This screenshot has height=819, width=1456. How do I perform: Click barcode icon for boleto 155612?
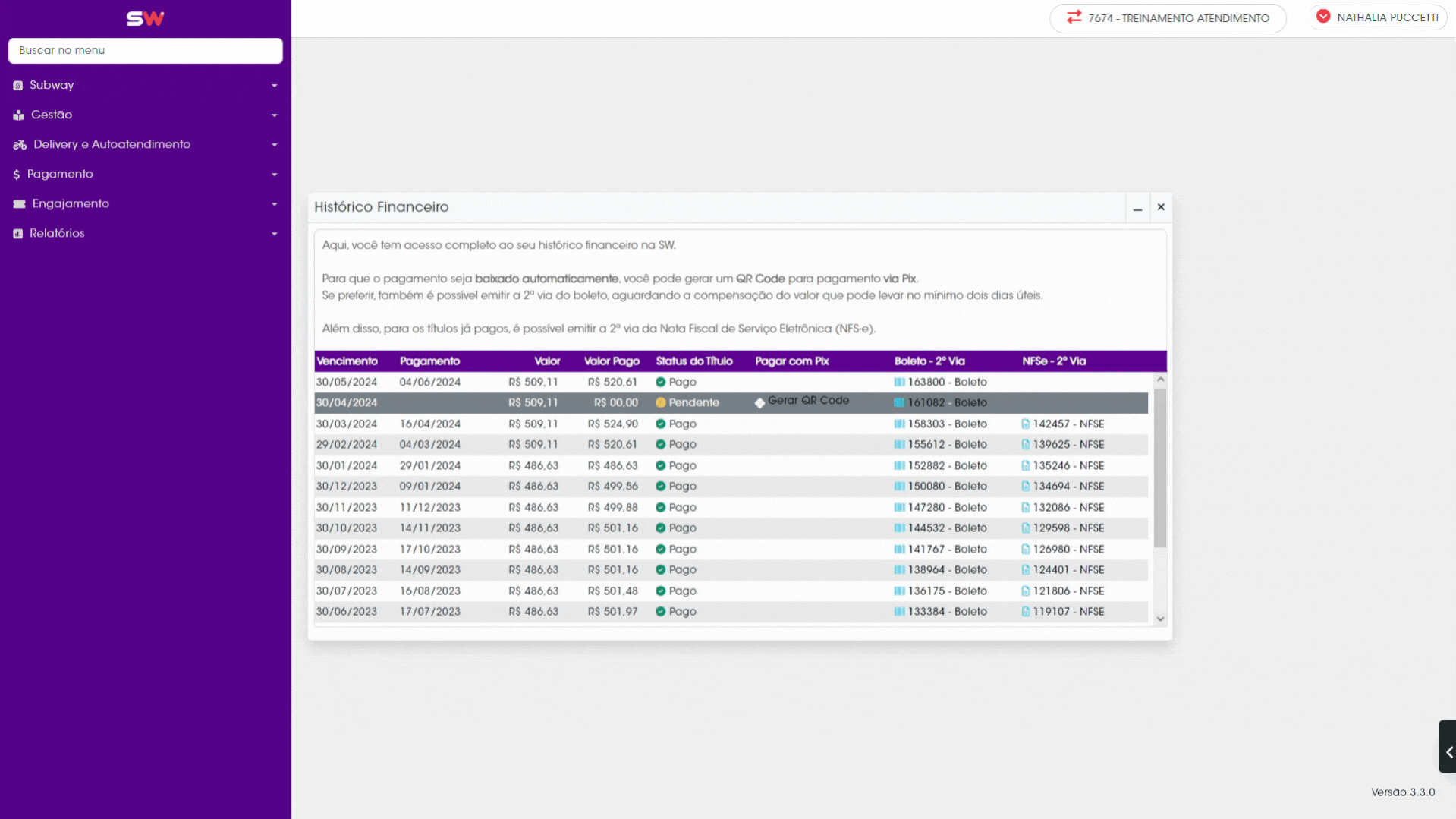[x=899, y=445]
